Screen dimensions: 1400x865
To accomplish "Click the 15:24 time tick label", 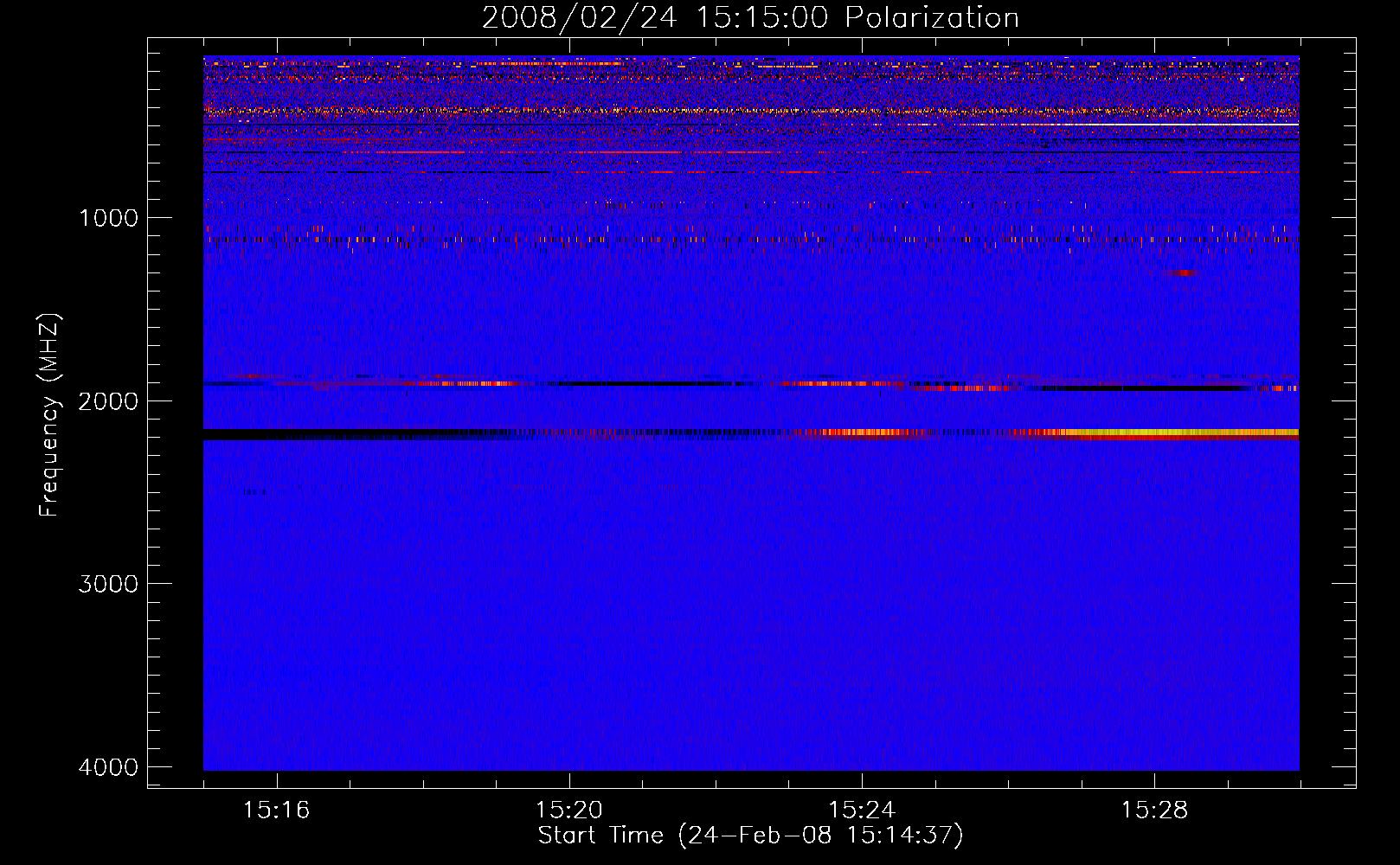I will point(862,811).
